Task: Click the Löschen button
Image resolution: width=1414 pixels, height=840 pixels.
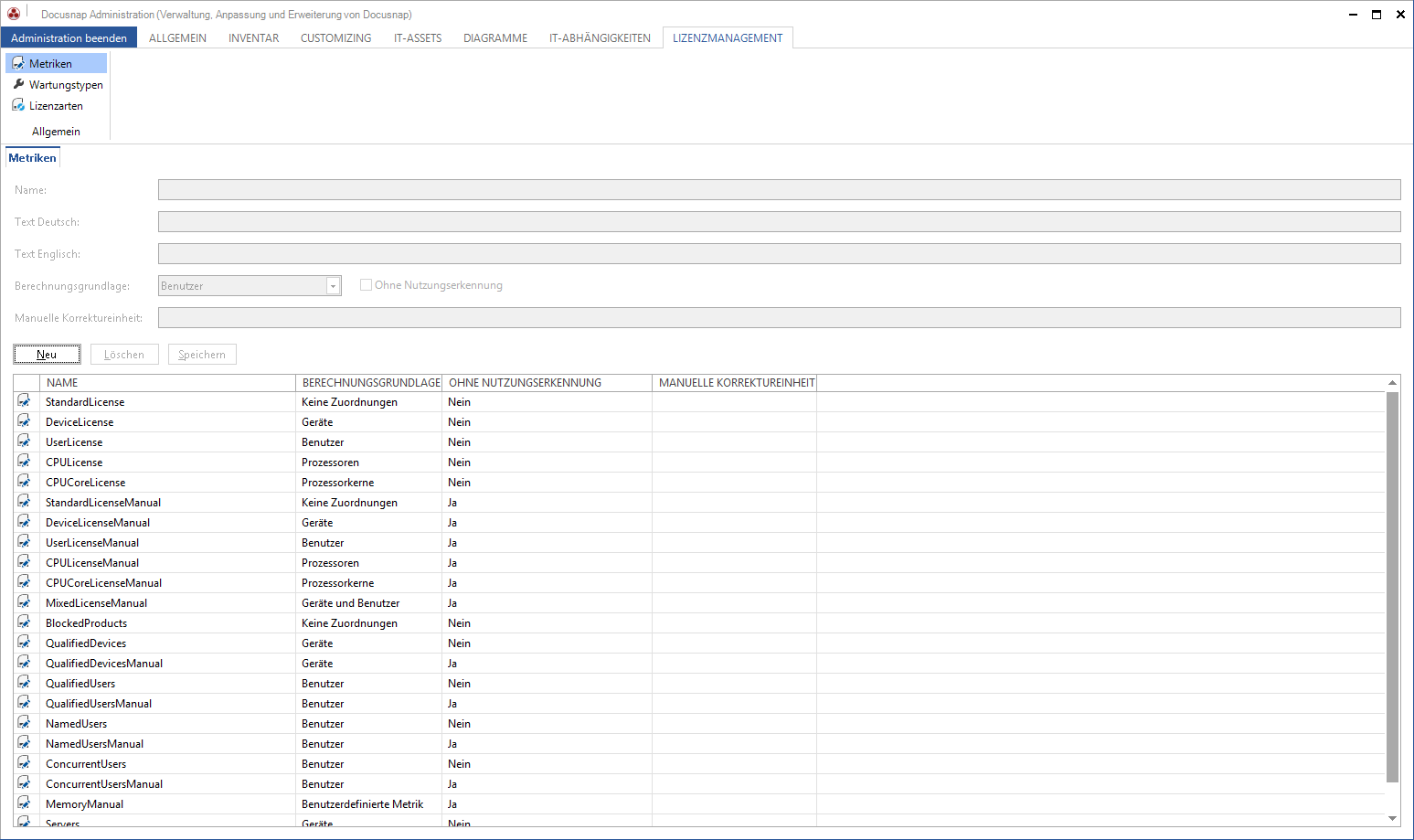Action: click(124, 355)
